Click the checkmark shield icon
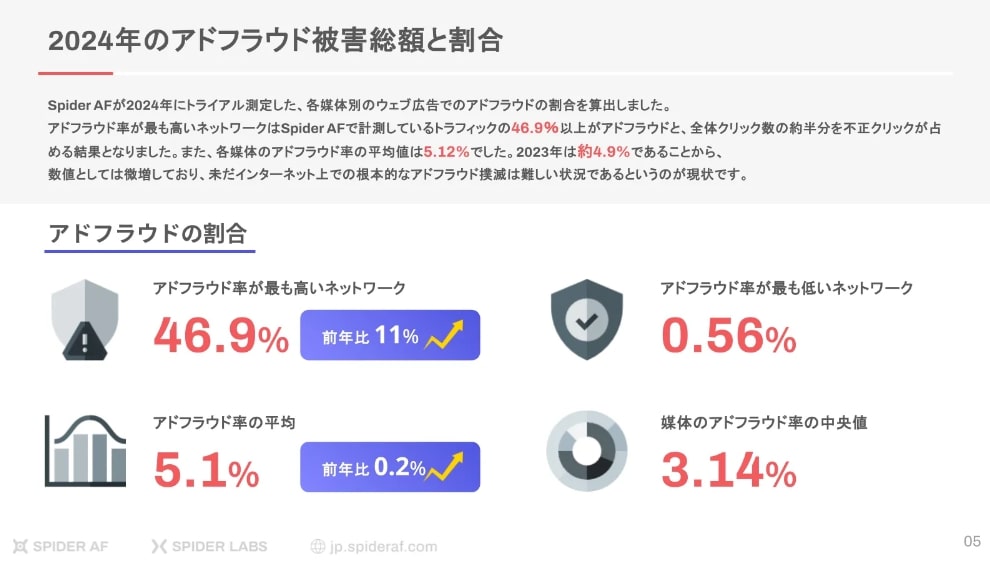Image resolution: width=990 pixels, height=561 pixels. coord(587,319)
